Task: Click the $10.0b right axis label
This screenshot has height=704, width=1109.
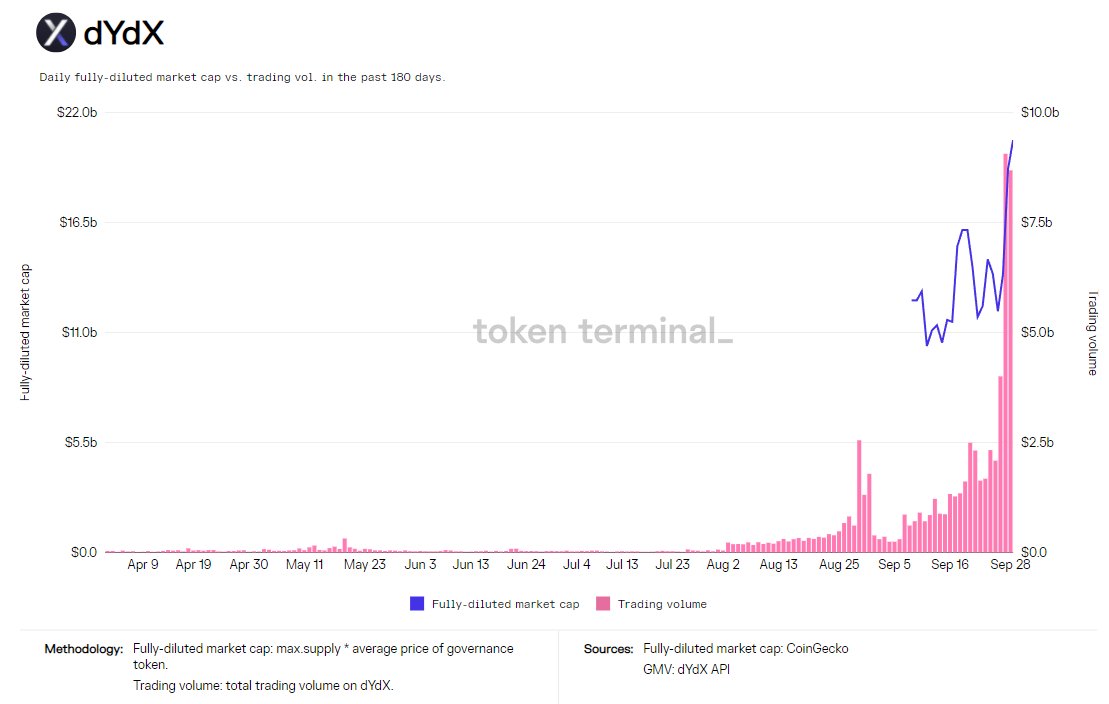Action: (1040, 112)
